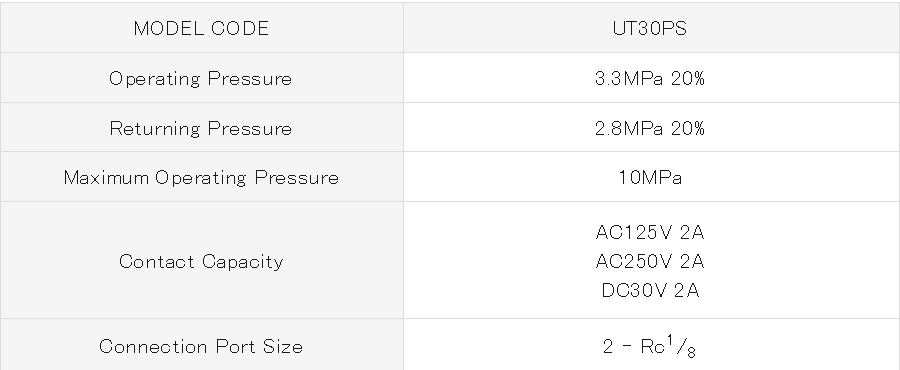Select the 2.8MPa 20% value

click(650, 128)
